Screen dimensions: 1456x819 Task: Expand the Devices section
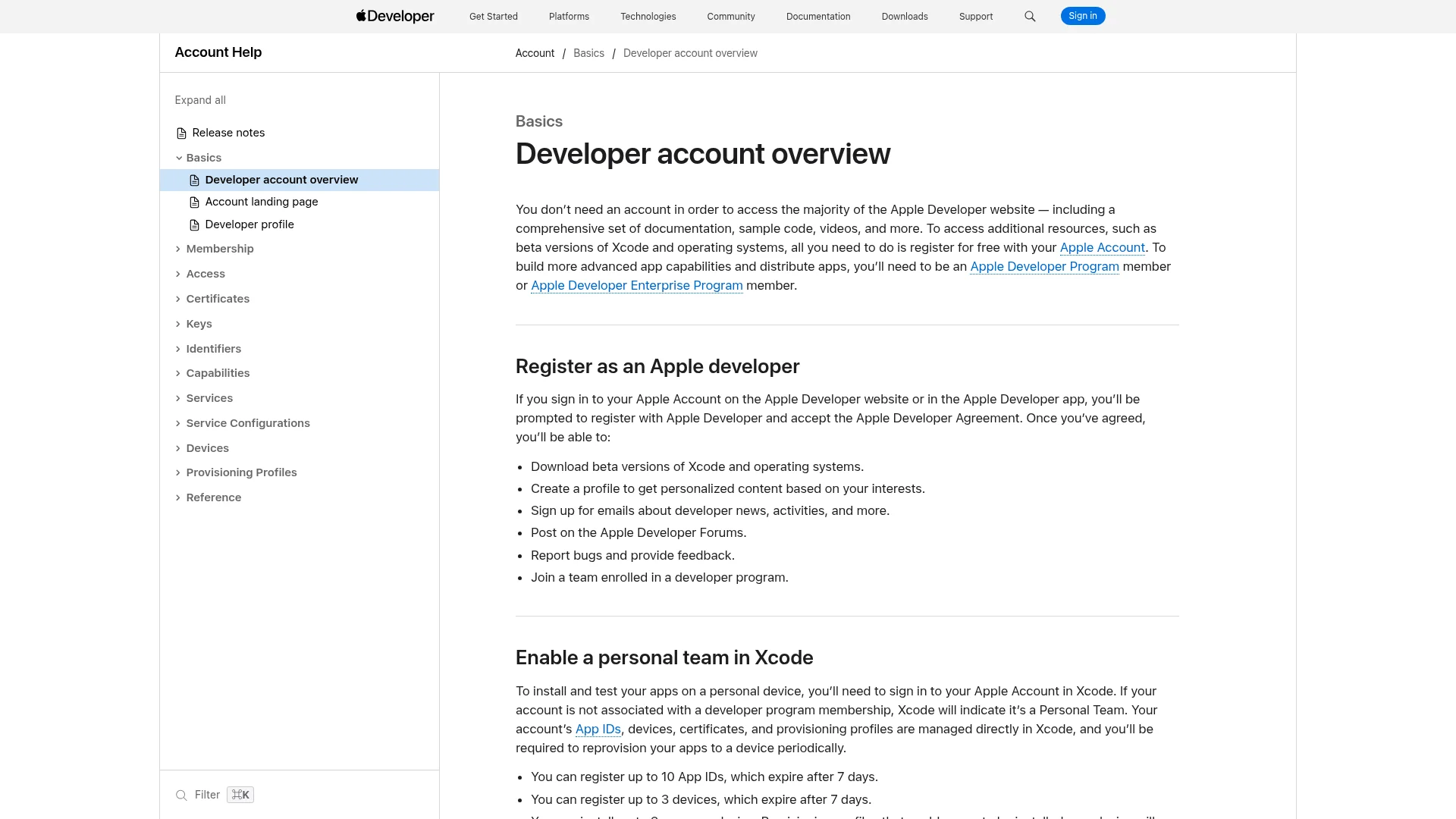coord(178,448)
